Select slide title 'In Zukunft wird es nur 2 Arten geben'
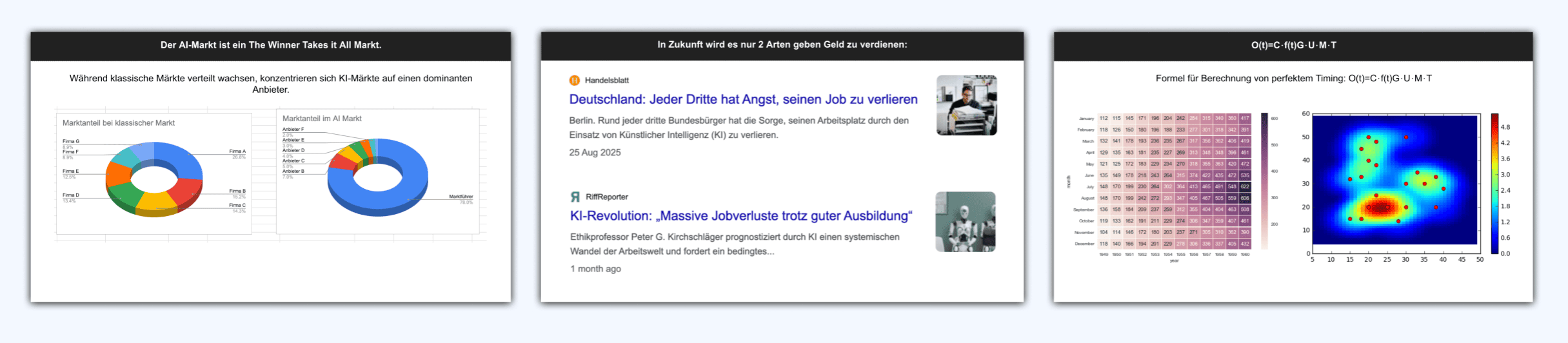Image resolution: width=1568 pixels, height=343 pixels. (782, 44)
